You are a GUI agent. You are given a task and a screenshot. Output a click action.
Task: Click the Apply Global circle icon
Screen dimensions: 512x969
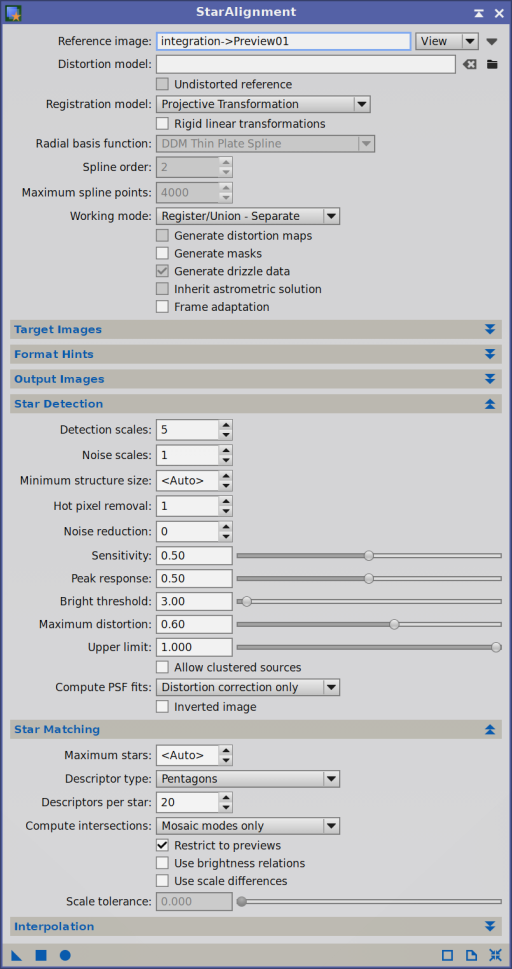point(65,955)
